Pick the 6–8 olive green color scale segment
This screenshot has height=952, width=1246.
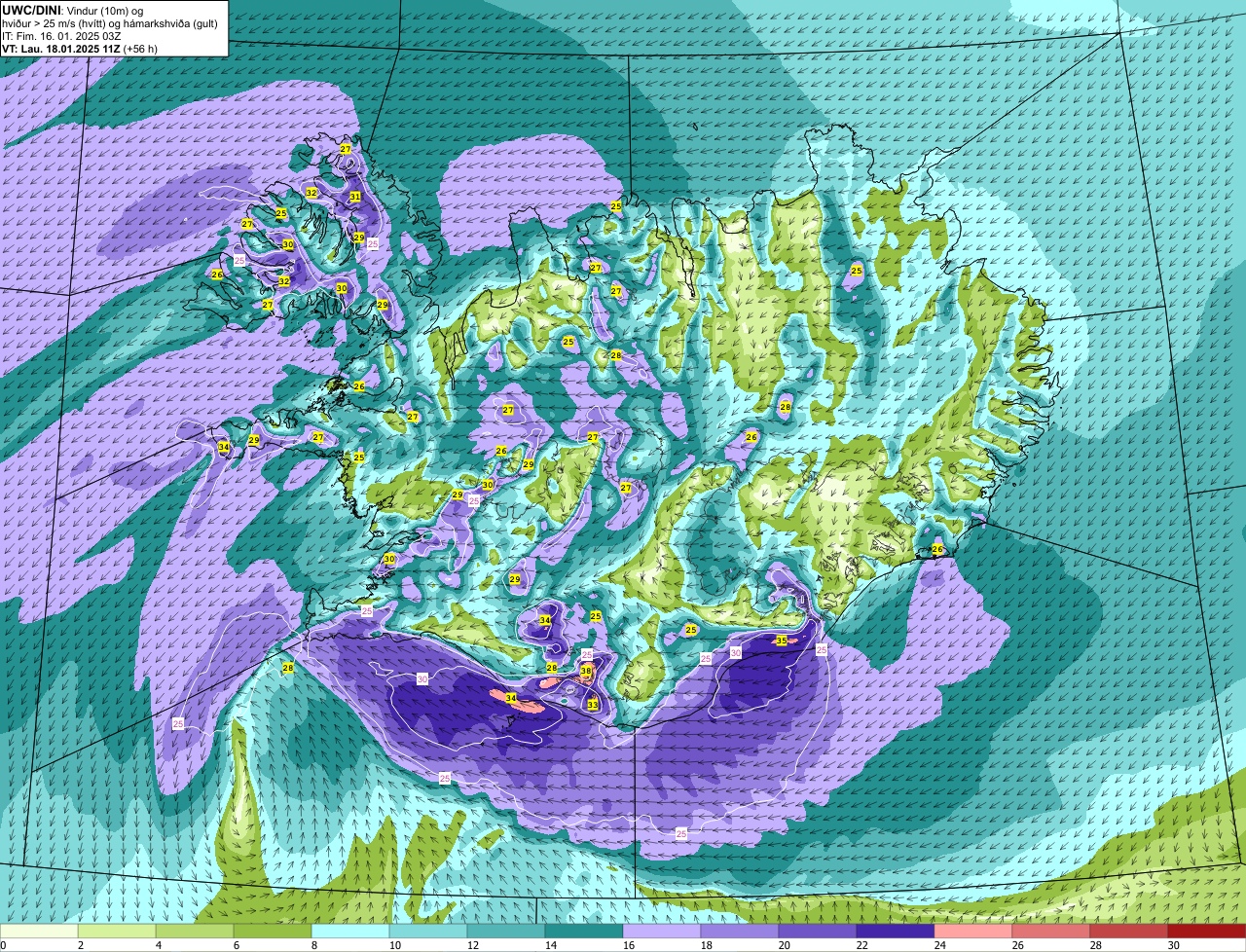click(273, 932)
